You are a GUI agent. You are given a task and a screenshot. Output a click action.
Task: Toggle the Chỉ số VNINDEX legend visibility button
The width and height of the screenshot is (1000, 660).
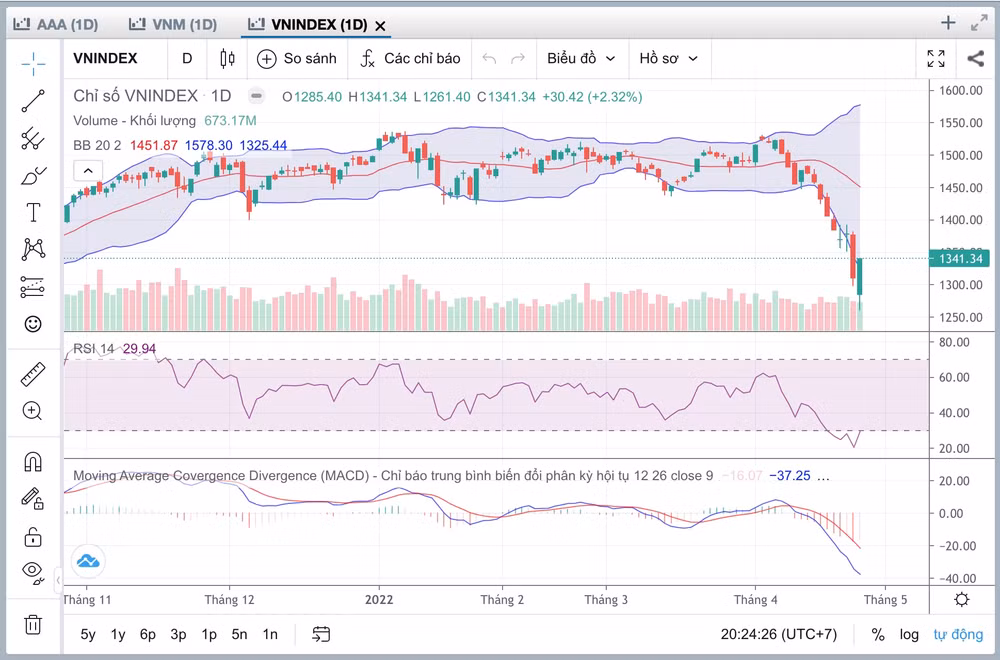[256, 96]
